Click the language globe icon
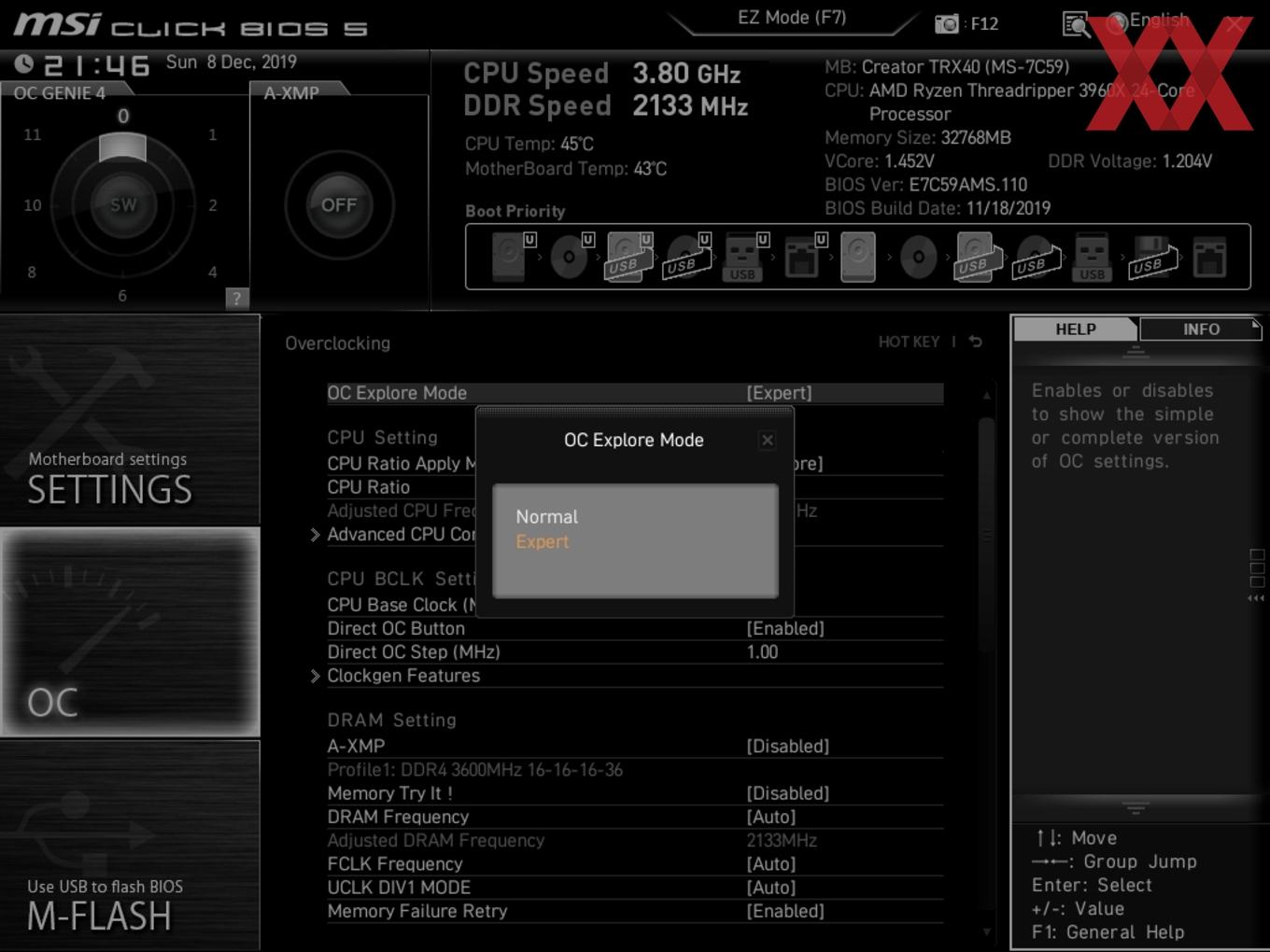 coord(1117,22)
